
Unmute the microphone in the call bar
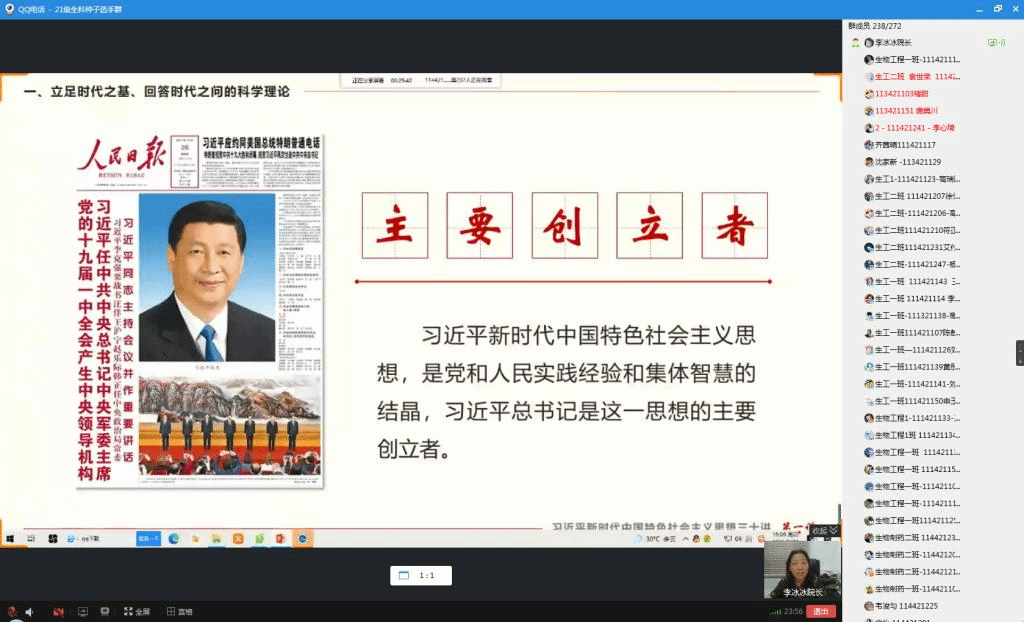11,611
